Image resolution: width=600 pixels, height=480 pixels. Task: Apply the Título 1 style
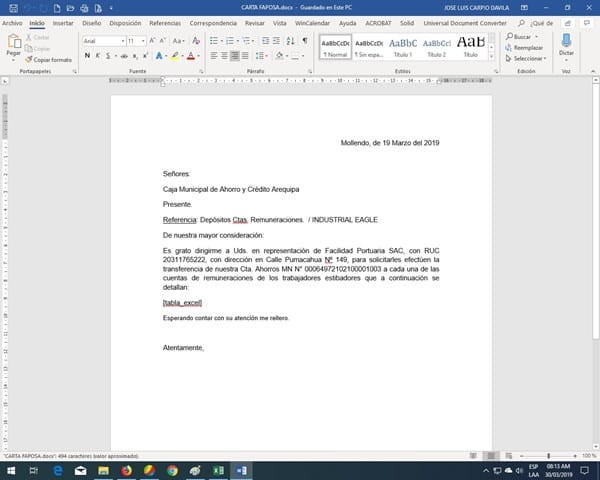pyautogui.click(x=403, y=47)
